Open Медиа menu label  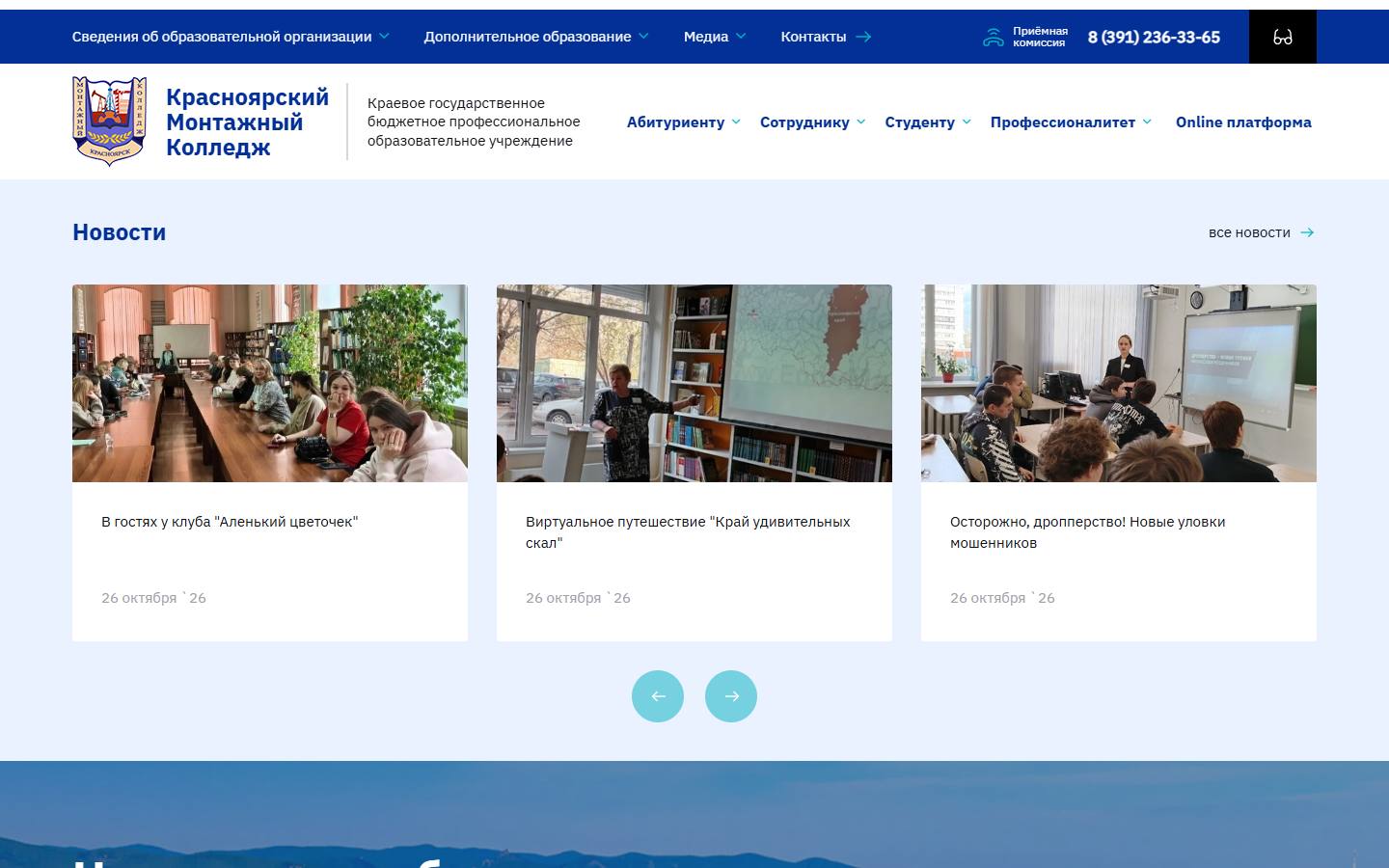706,37
